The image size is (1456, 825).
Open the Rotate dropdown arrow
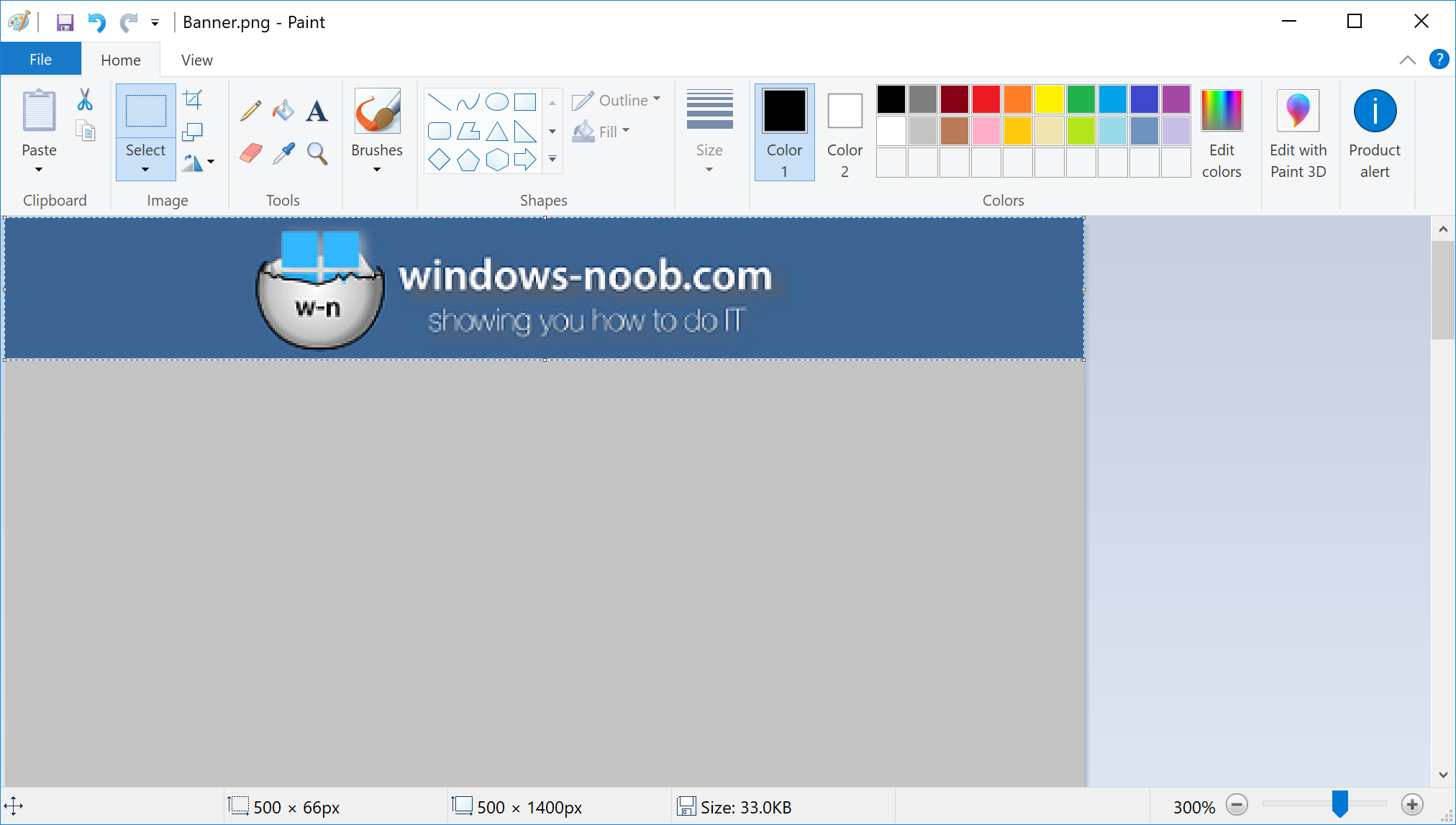coord(211,163)
